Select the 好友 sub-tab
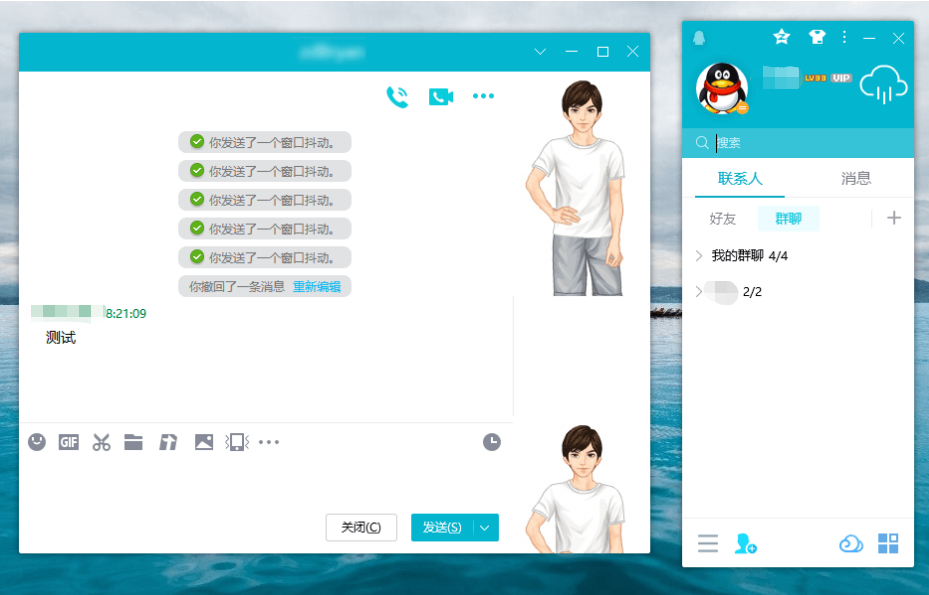Image resolution: width=929 pixels, height=595 pixels. (722, 219)
